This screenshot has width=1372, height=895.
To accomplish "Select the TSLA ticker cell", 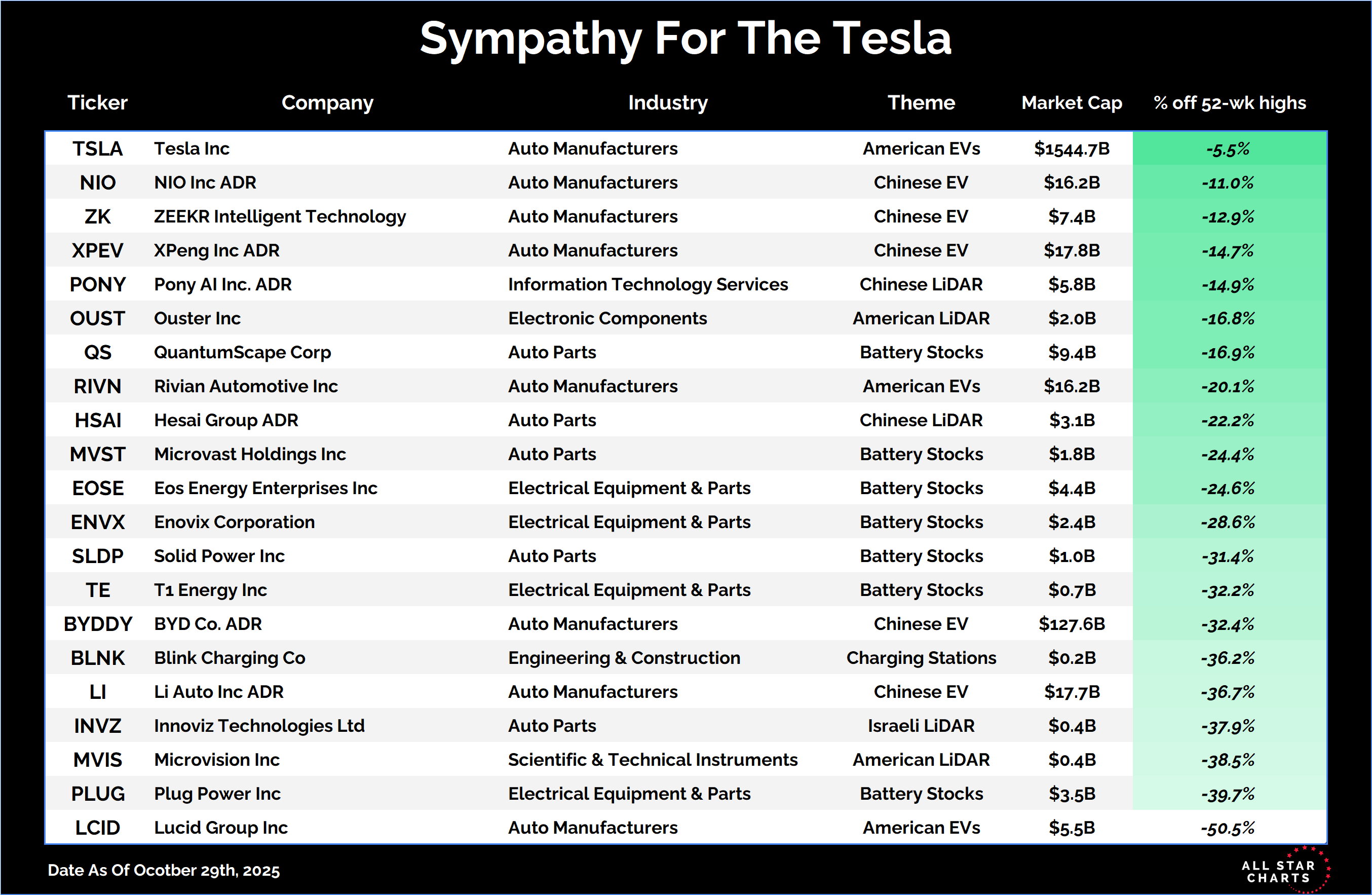I will (97, 149).
